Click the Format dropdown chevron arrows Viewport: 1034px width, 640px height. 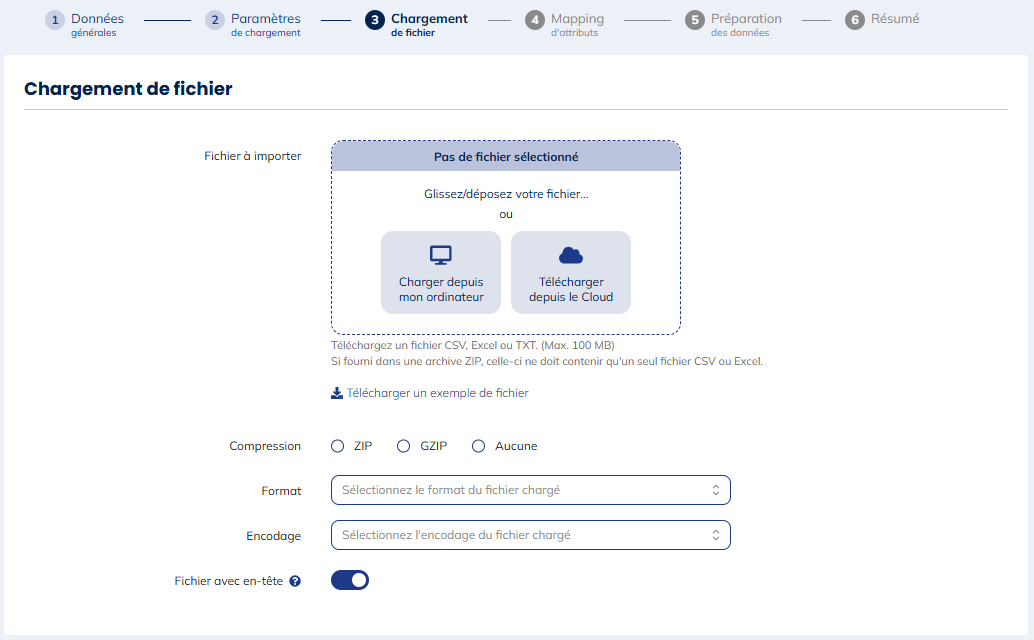(x=716, y=490)
